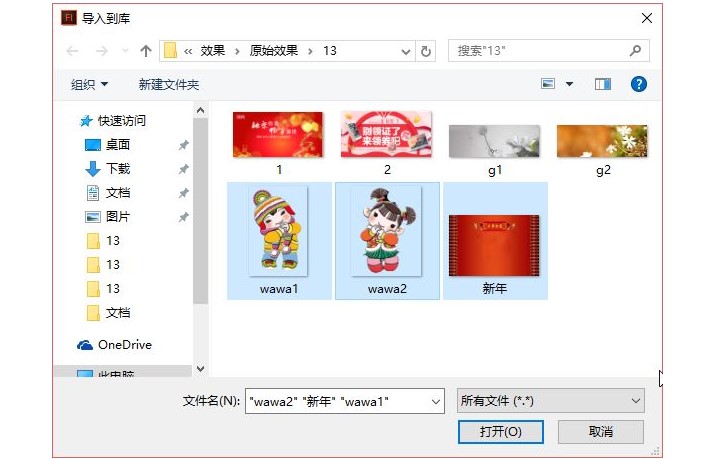This screenshot has height=459, width=708.
Task: Click the 下载 folder in quick access
Action: pyautogui.click(x=118, y=169)
